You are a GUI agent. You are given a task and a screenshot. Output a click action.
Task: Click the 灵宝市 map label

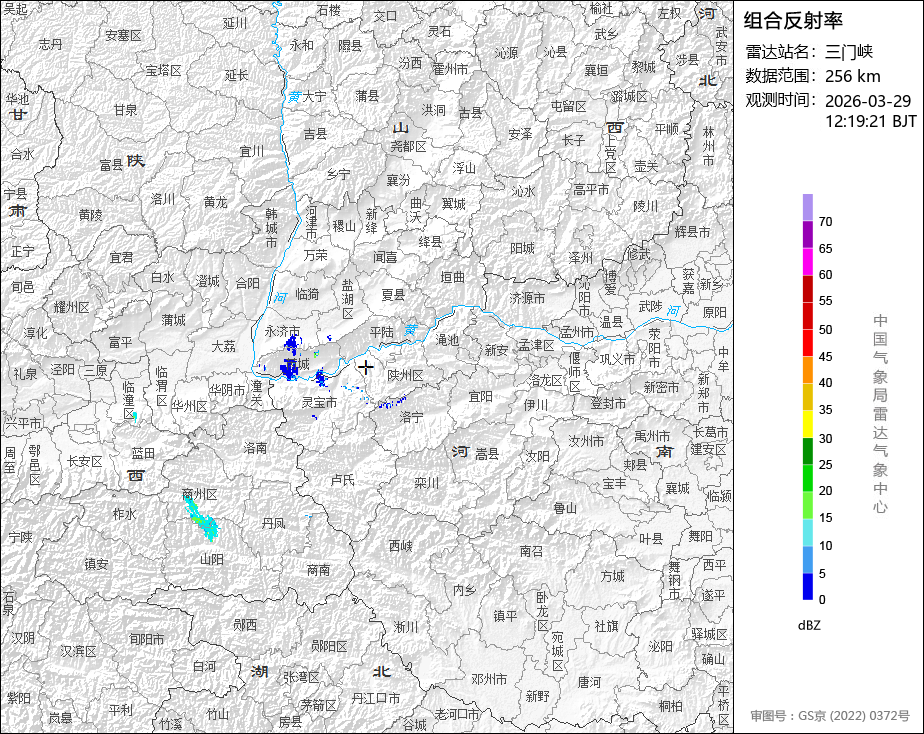click(x=319, y=402)
